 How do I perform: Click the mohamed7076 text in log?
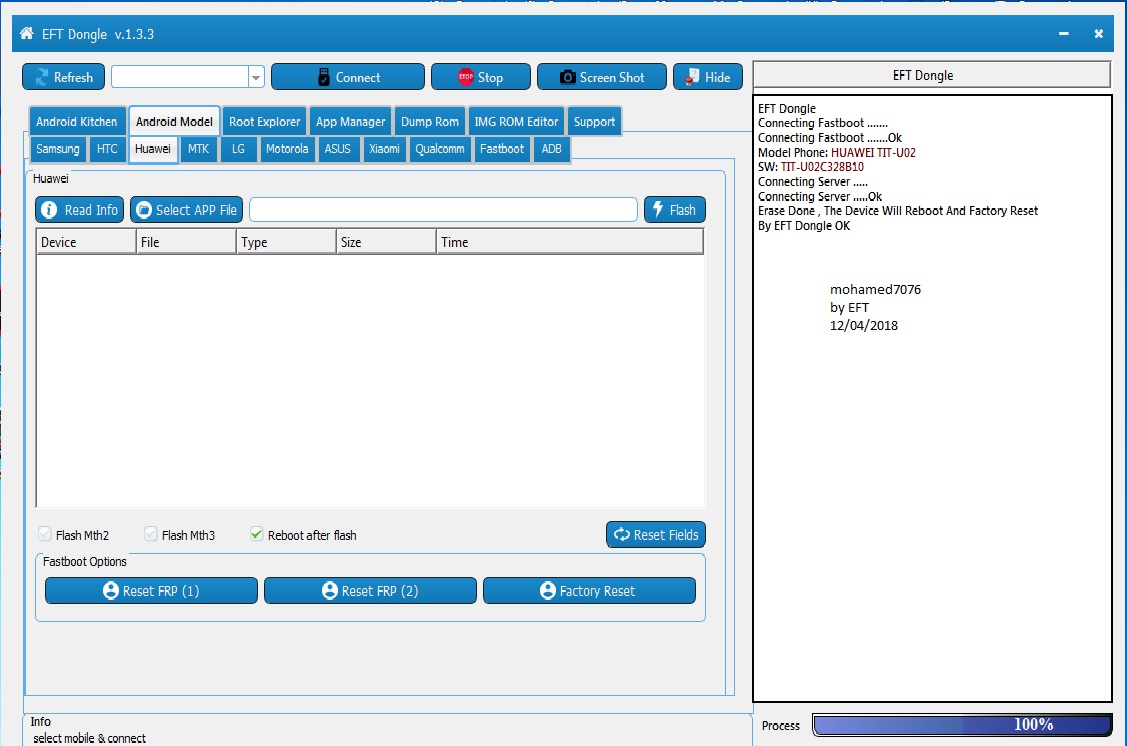tap(875, 290)
